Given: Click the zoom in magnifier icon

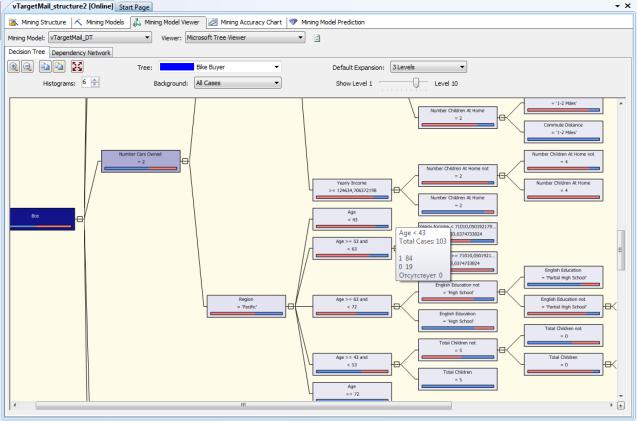Looking at the screenshot, I should click(13, 67).
